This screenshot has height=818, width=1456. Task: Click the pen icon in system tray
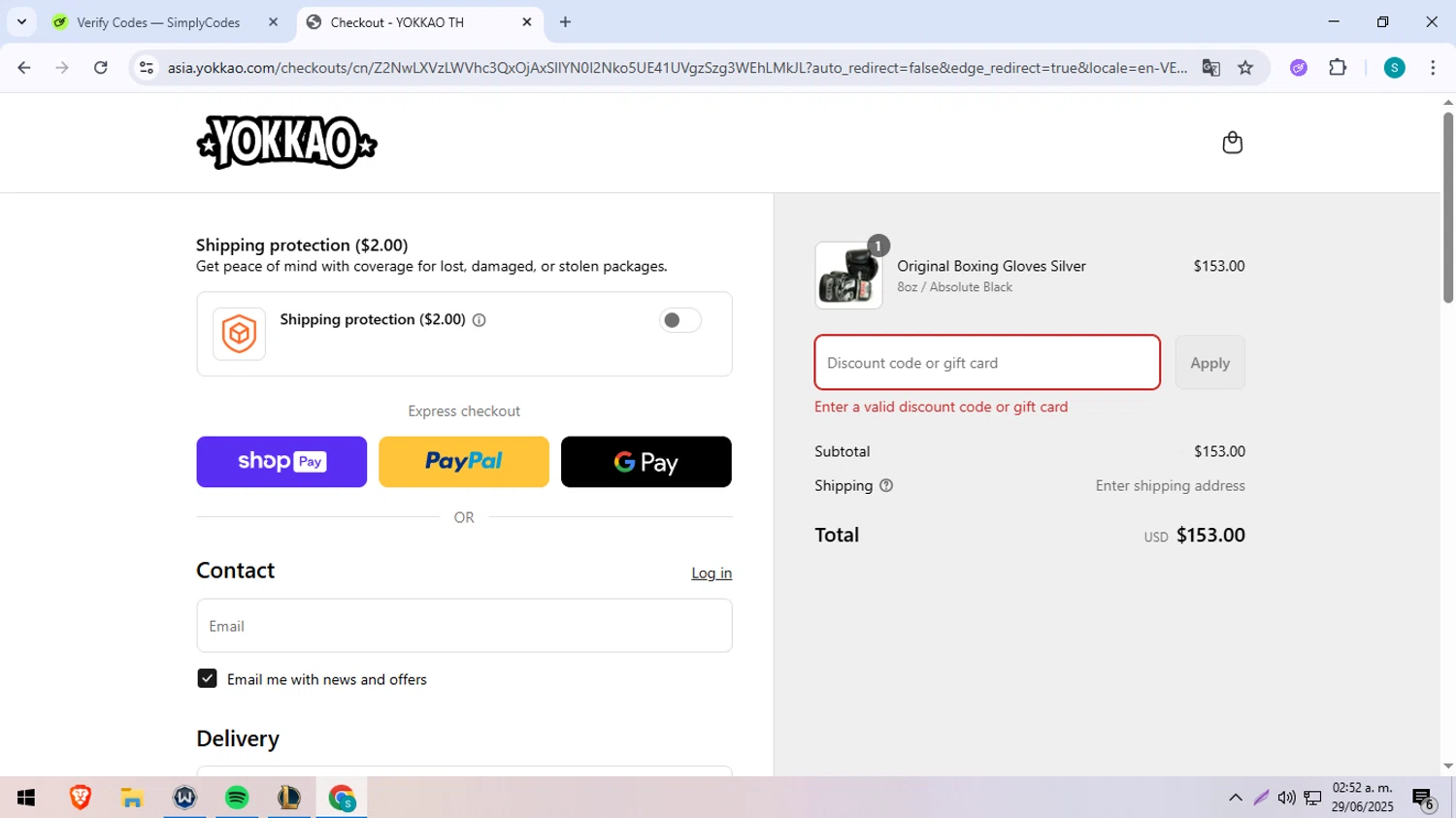click(1261, 798)
